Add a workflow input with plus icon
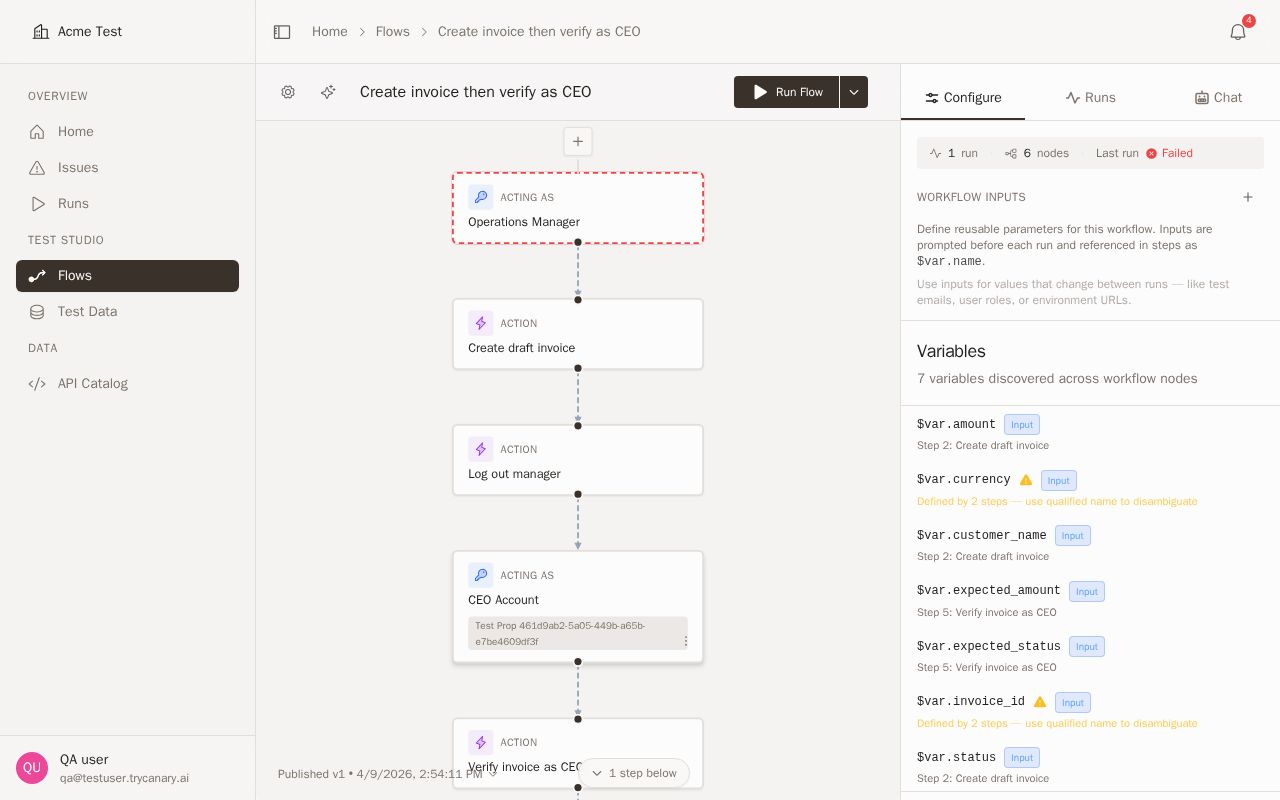 click(x=1248, y=197)
